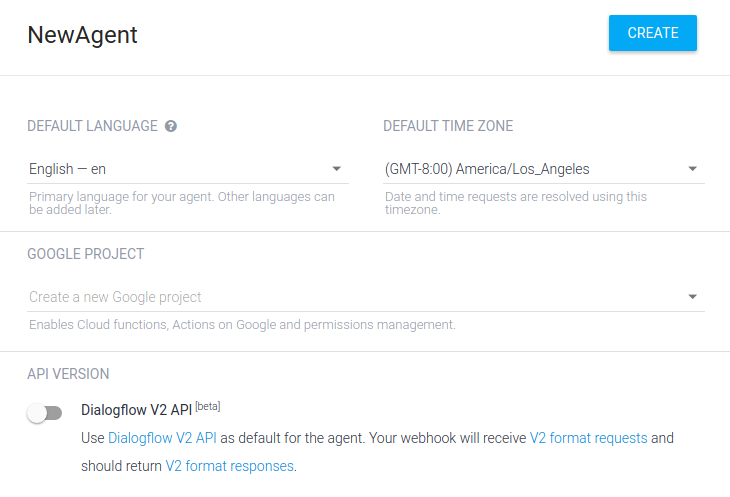This screenshot has height=497, width=730.
Task: Click the arrow on the time zone selector
Action: pos(692,169)
